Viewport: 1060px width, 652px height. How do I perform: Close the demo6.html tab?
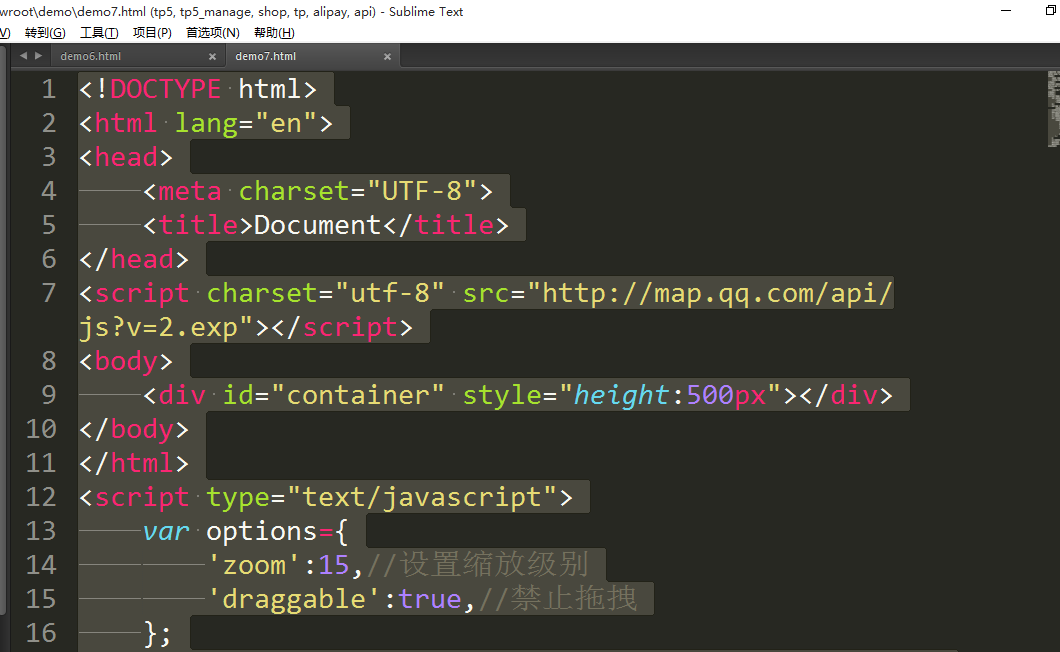pyautogui.click(x=212, y=57)
